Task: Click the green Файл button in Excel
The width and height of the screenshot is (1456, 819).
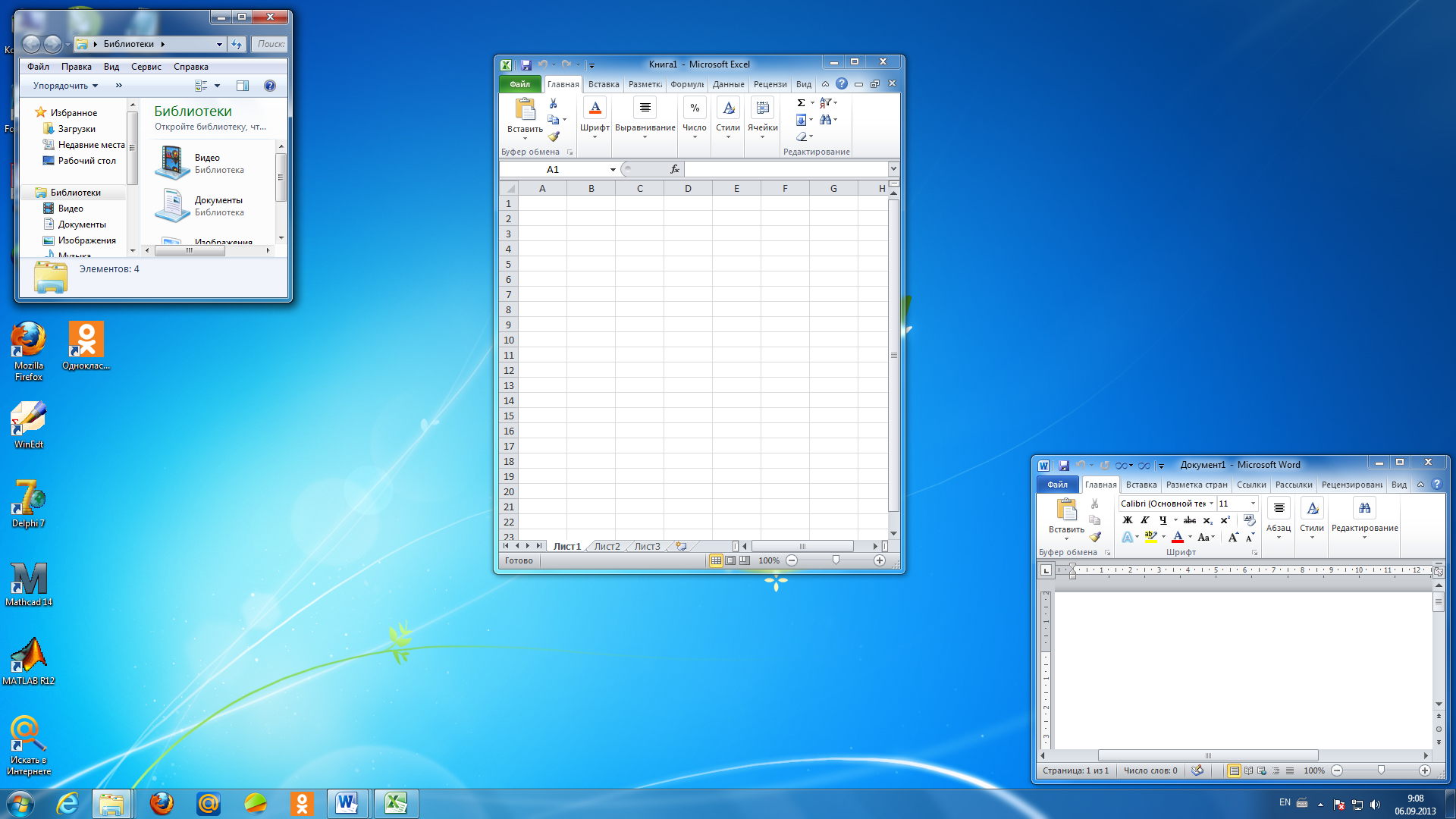Action: [x=520, y=84]
